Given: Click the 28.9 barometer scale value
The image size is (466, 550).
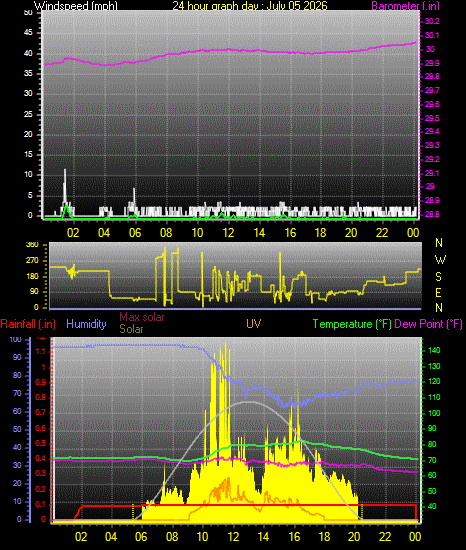Looking at the screenshot, I should [x=432, y=201].
